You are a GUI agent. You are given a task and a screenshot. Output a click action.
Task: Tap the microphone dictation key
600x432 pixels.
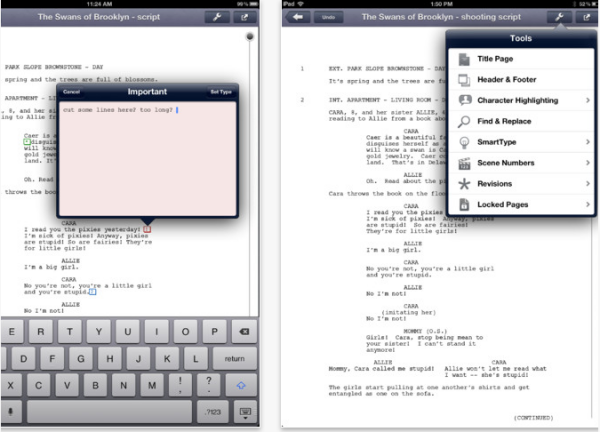point(11,412)
